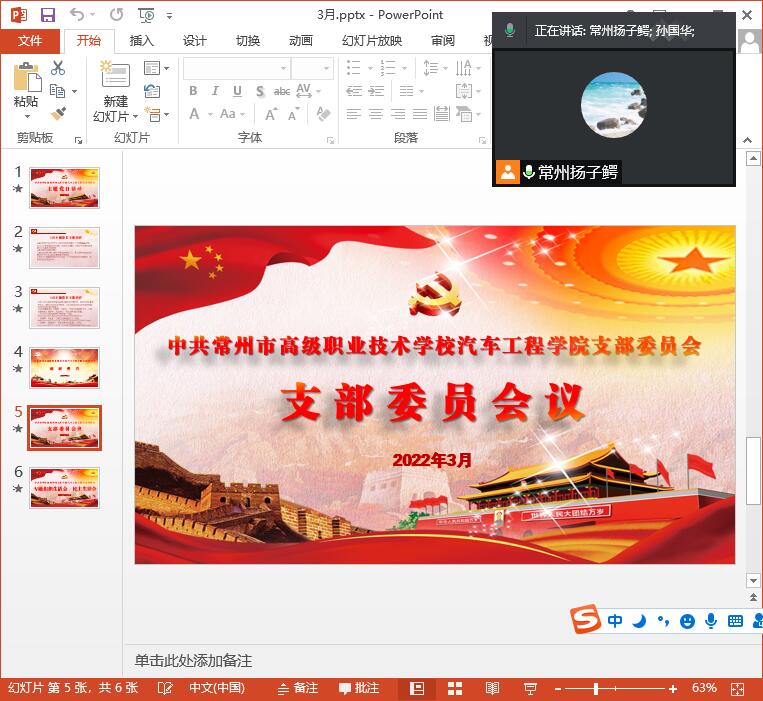The image size is (763, 701).
Task: Click Sogou input method S logo
Action: (585, 619)
